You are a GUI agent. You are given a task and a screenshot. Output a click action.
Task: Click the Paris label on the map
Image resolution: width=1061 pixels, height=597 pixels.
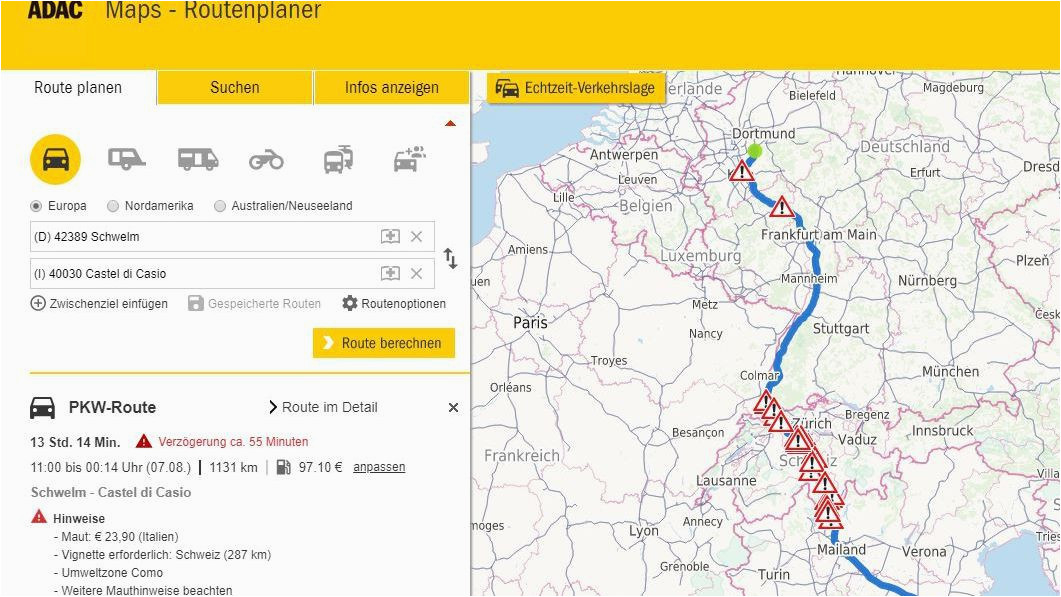click(x=530, y=322)
